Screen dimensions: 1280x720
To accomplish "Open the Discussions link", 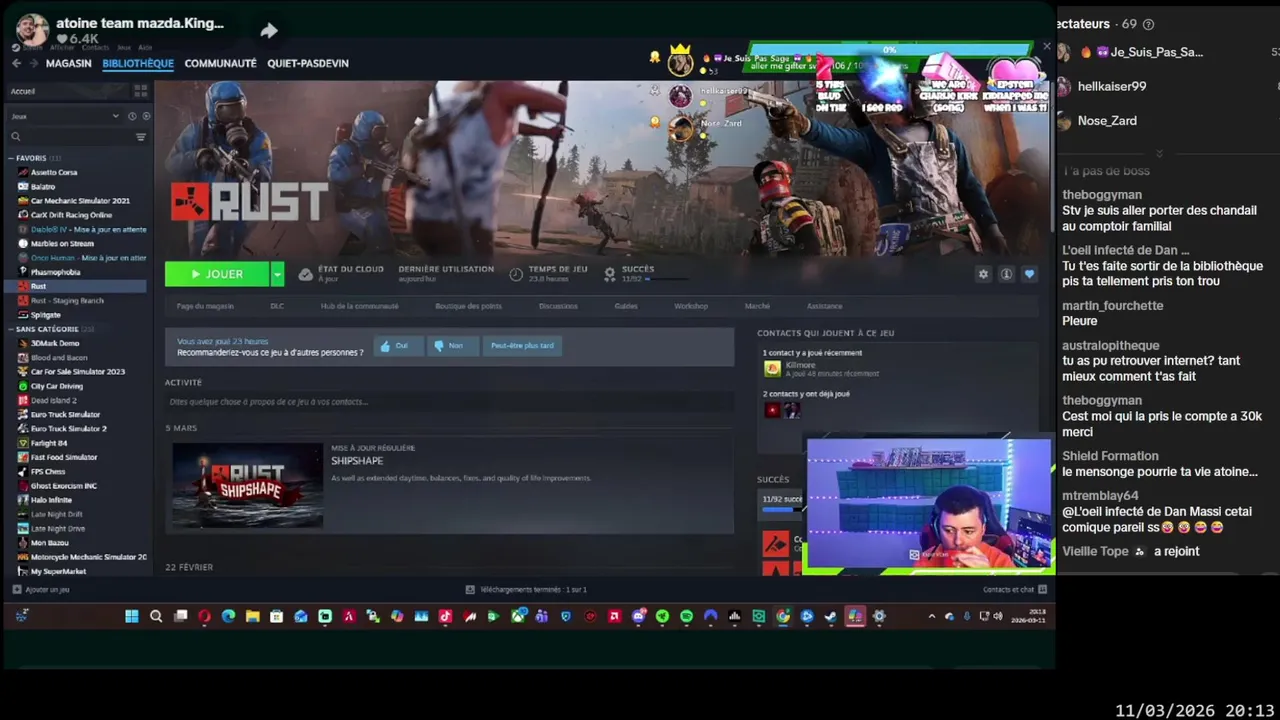I will (x=558, y=306).
